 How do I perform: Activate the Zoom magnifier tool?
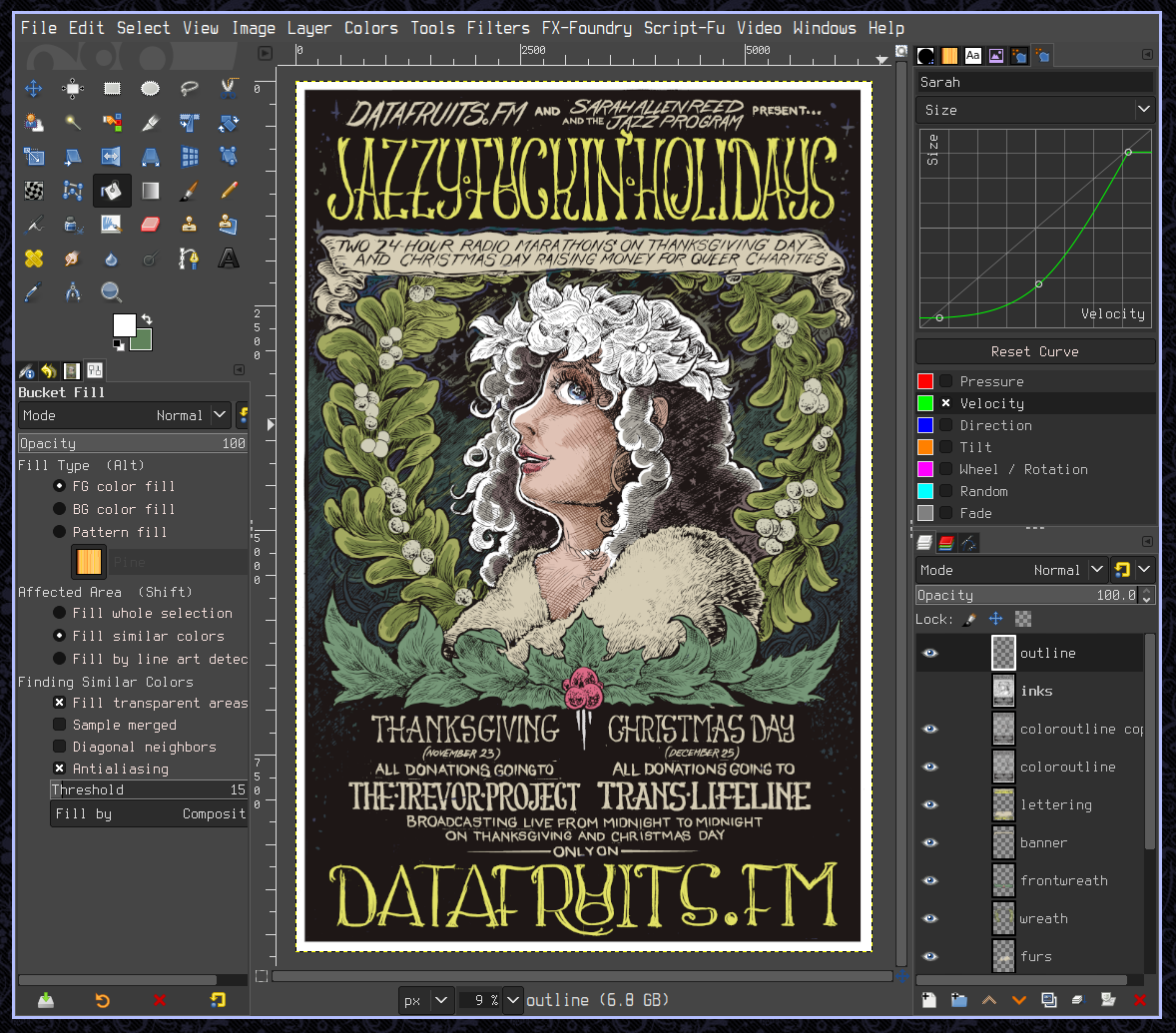[x=112, y=292]
